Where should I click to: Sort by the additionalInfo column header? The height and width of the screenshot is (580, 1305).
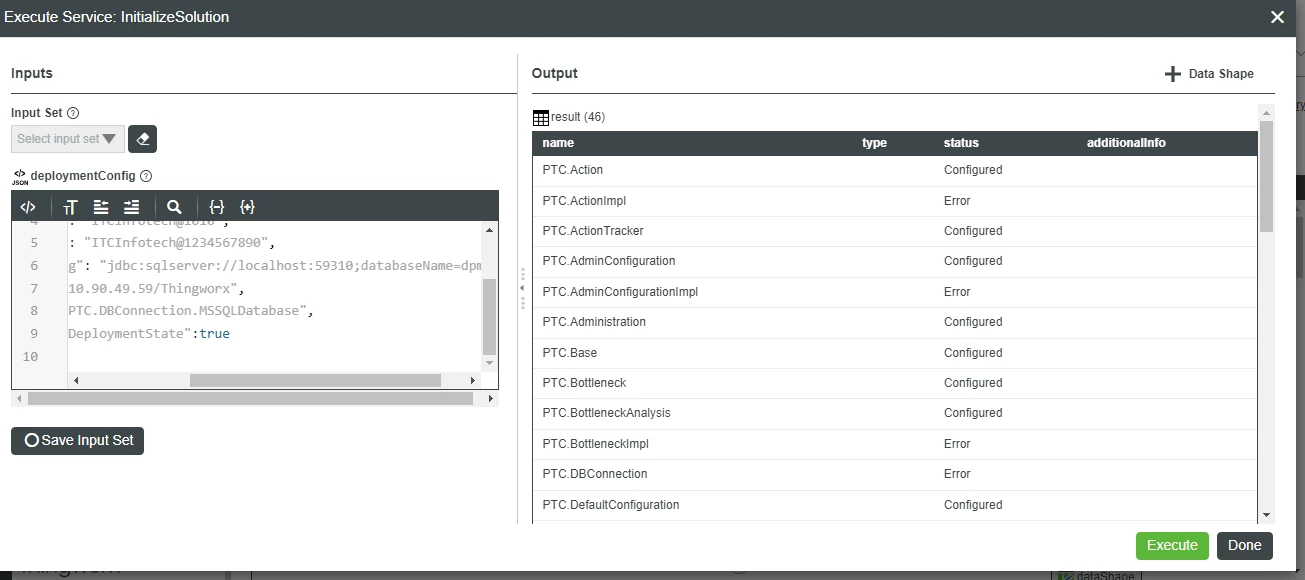pyautogui.click(x=1126, y=143)
